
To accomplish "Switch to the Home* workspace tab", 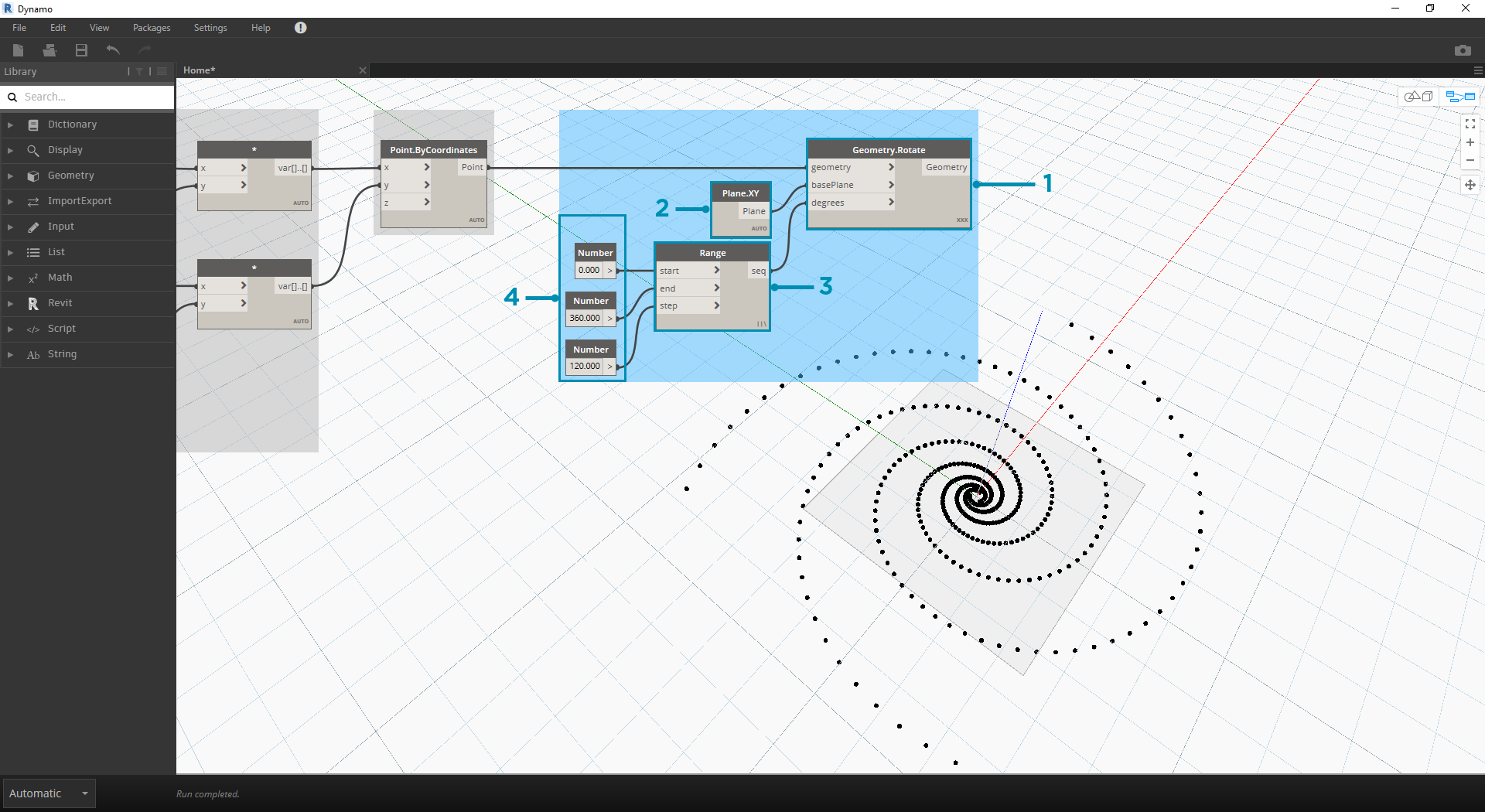I will click(200, 70).
